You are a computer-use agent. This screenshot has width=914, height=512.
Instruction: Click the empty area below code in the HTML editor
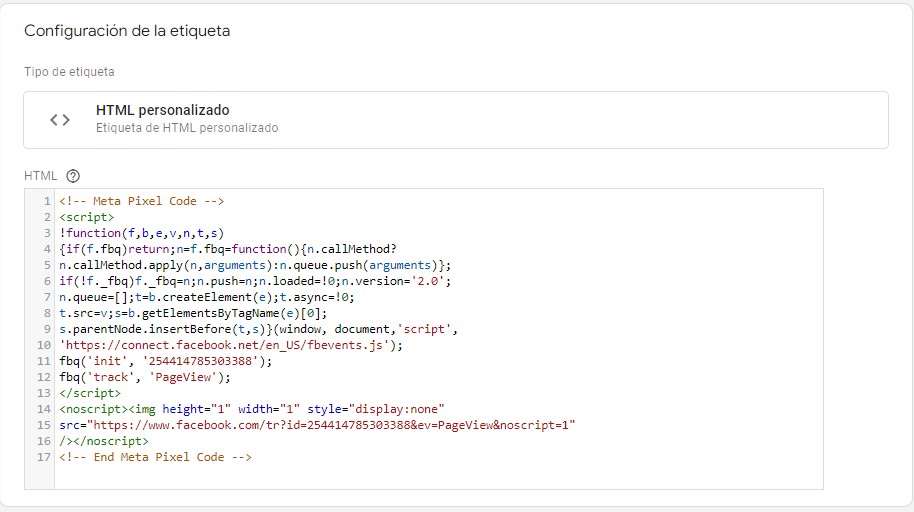pyautogui.click(x=438, y=476)
